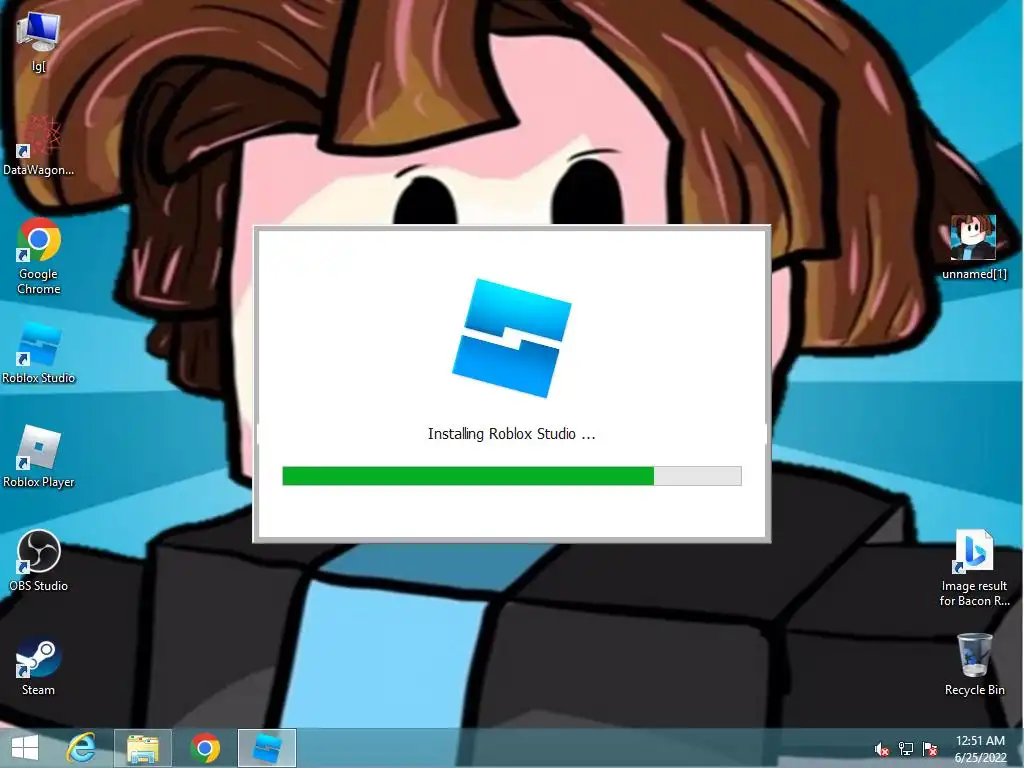Image resolution: width=1024 pixels, height=768 pixels.
Task: Open the 'Image result for Bacon R...' shortcut
Action: point(974,568)
